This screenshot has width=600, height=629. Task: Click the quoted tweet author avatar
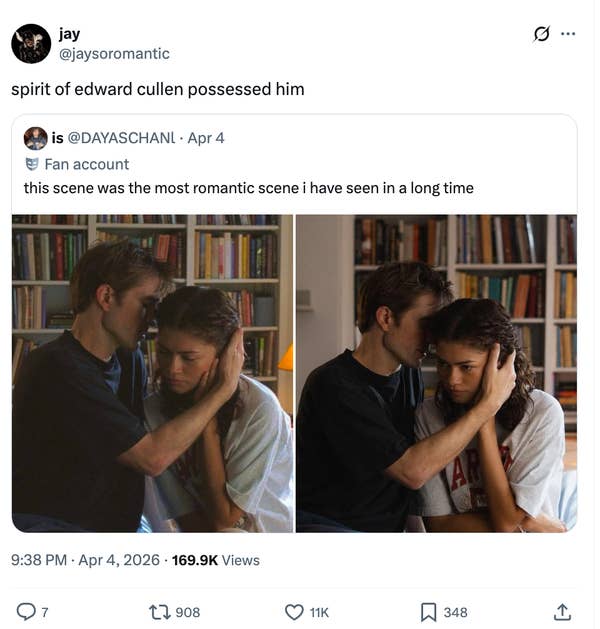pyautogui.click(x=35, y=138)
